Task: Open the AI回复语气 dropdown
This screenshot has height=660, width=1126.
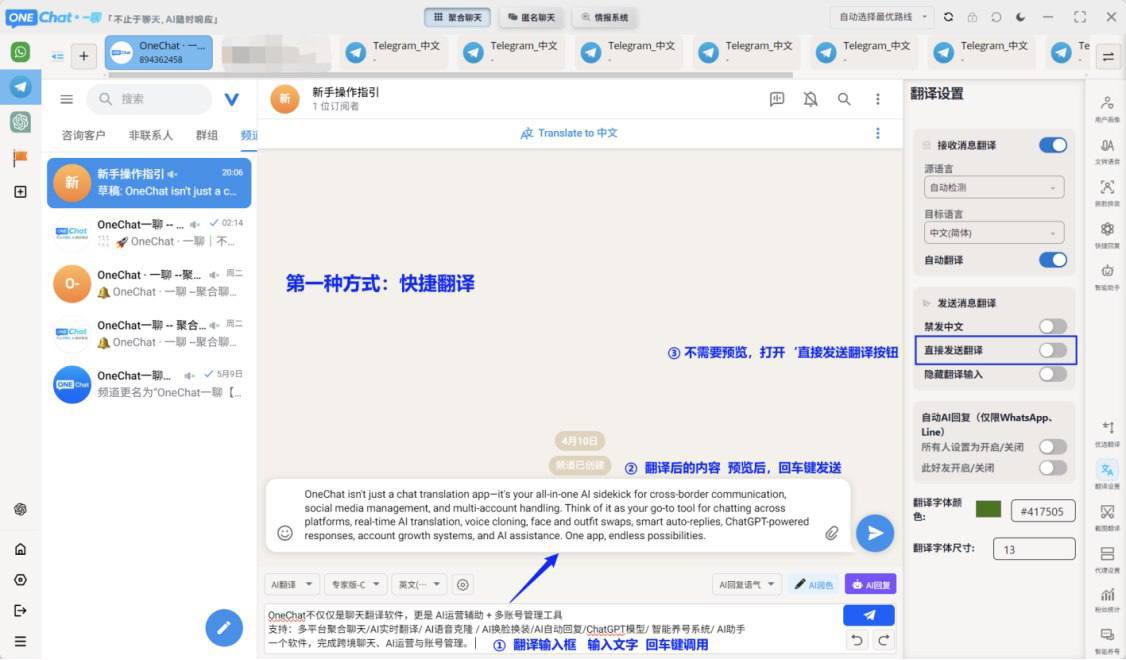Action: 747,585
